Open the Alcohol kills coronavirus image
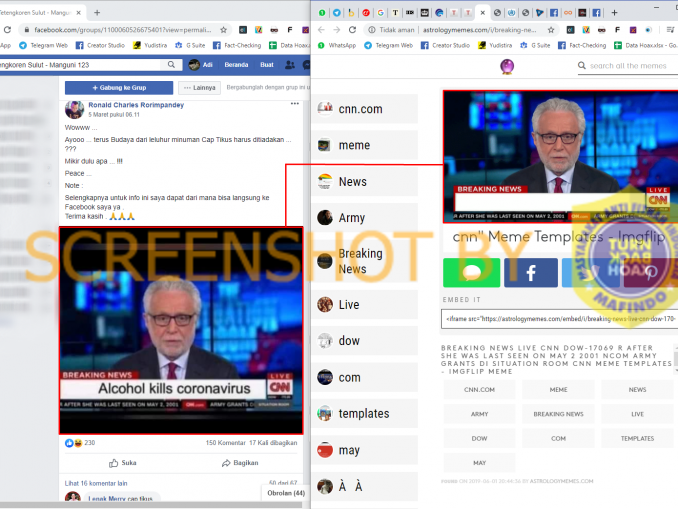This screenshot has height=509, width=678. point(181,330)
